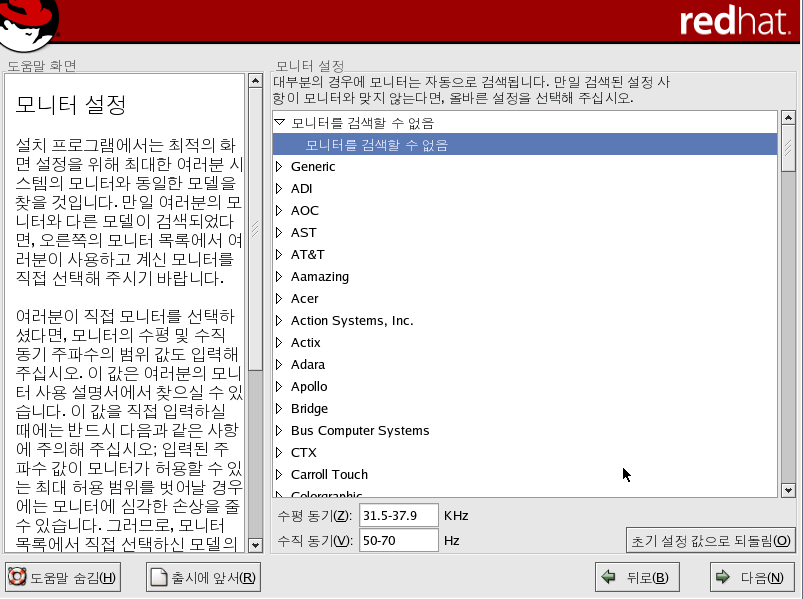Click the help panel scrollbar thumb
This screenshot has width=803, height=599.
tap(255, 229)
